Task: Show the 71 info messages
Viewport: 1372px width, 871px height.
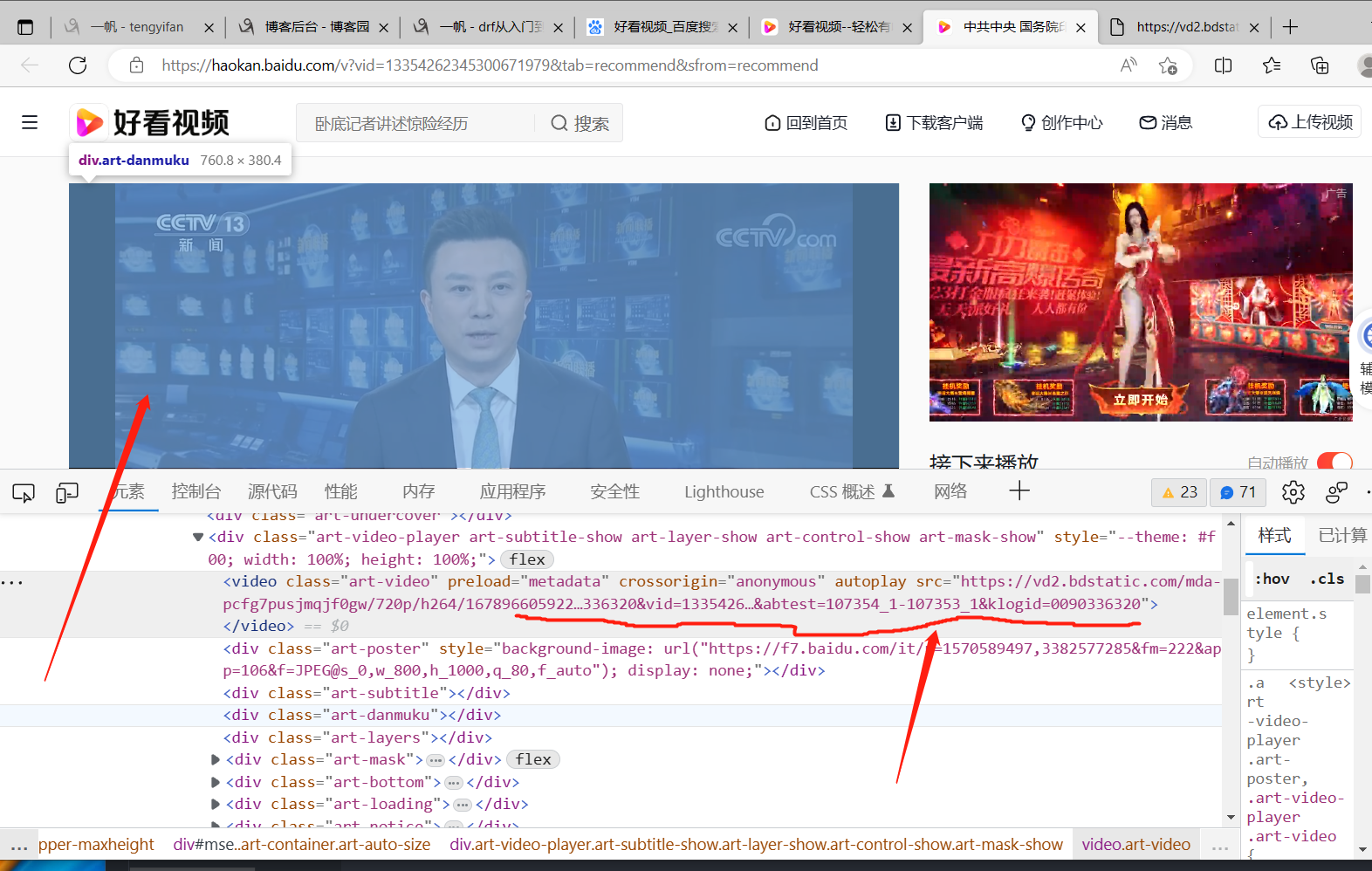Action: click(x=1238, y=492)
